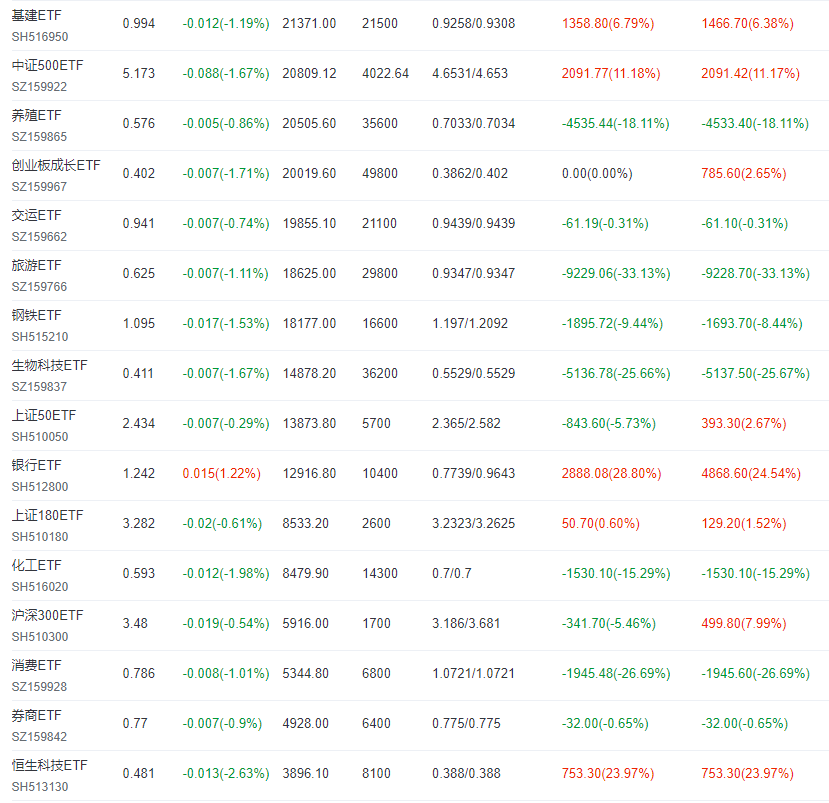This screenshot has width=829, height=803.
Task: Click the -9229.06(-33.13%) loss value
Action: click(x=616, y=274)
